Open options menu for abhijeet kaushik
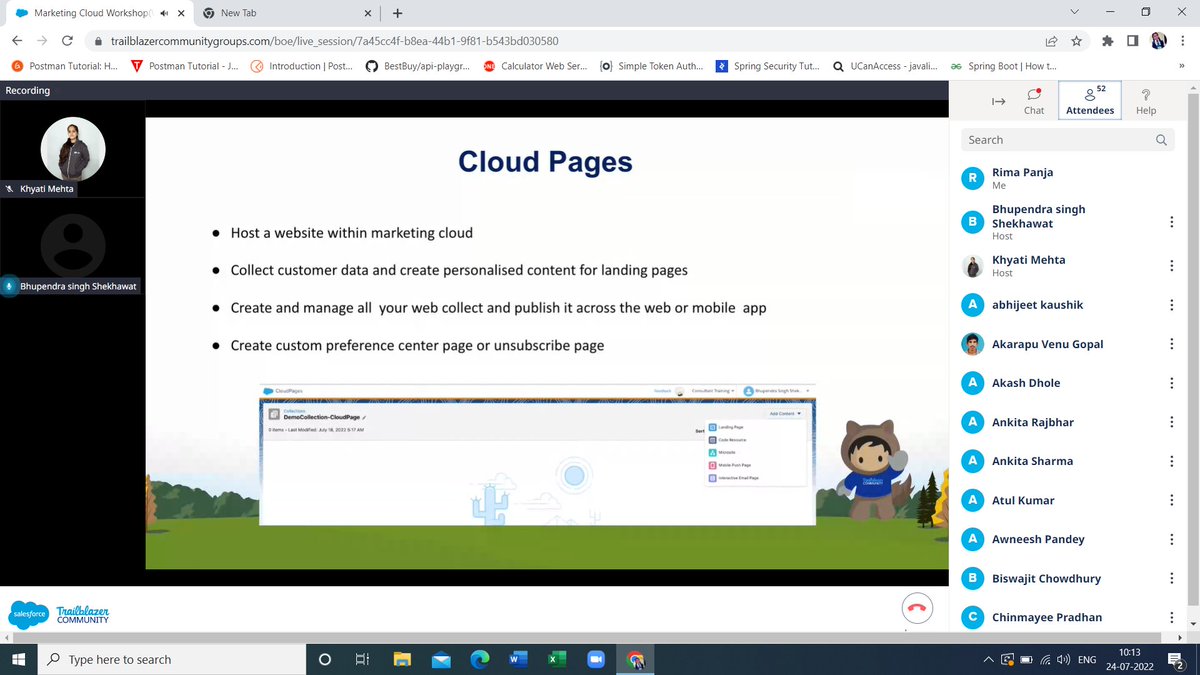Screen dimensions: 1200x675 click(1171, 305)
